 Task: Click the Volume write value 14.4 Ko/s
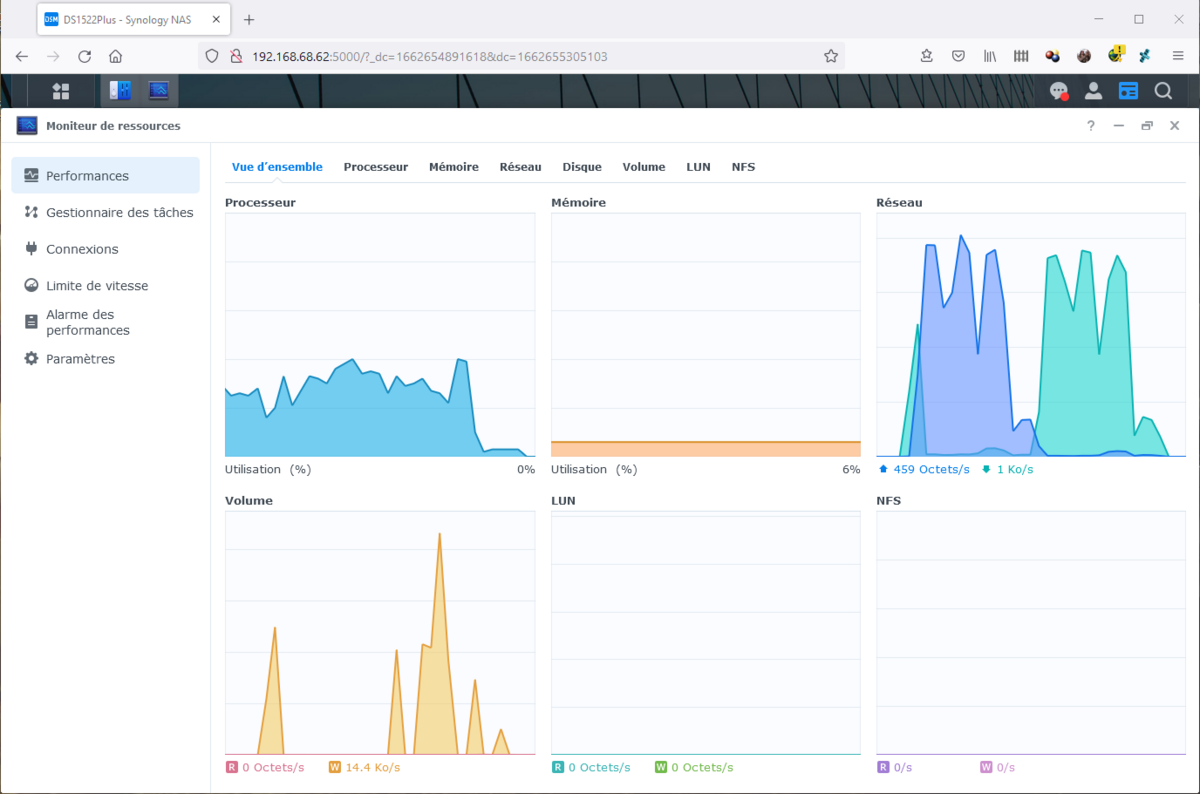click(372, 767)
